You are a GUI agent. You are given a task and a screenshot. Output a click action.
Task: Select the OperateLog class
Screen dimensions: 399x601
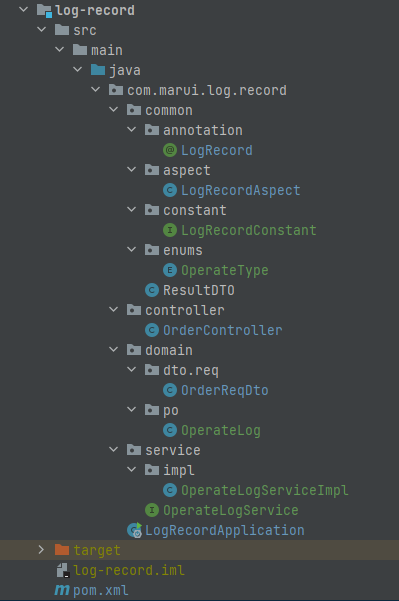pos(221,430)
